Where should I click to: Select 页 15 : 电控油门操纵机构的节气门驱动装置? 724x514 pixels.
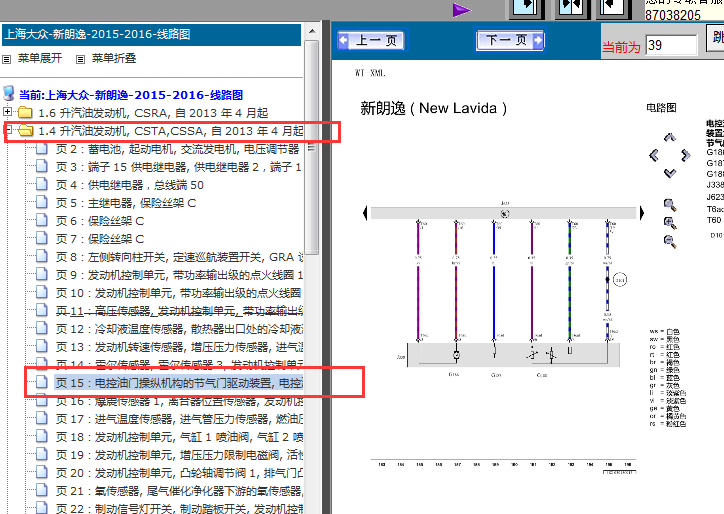click(x=179, y=383)
